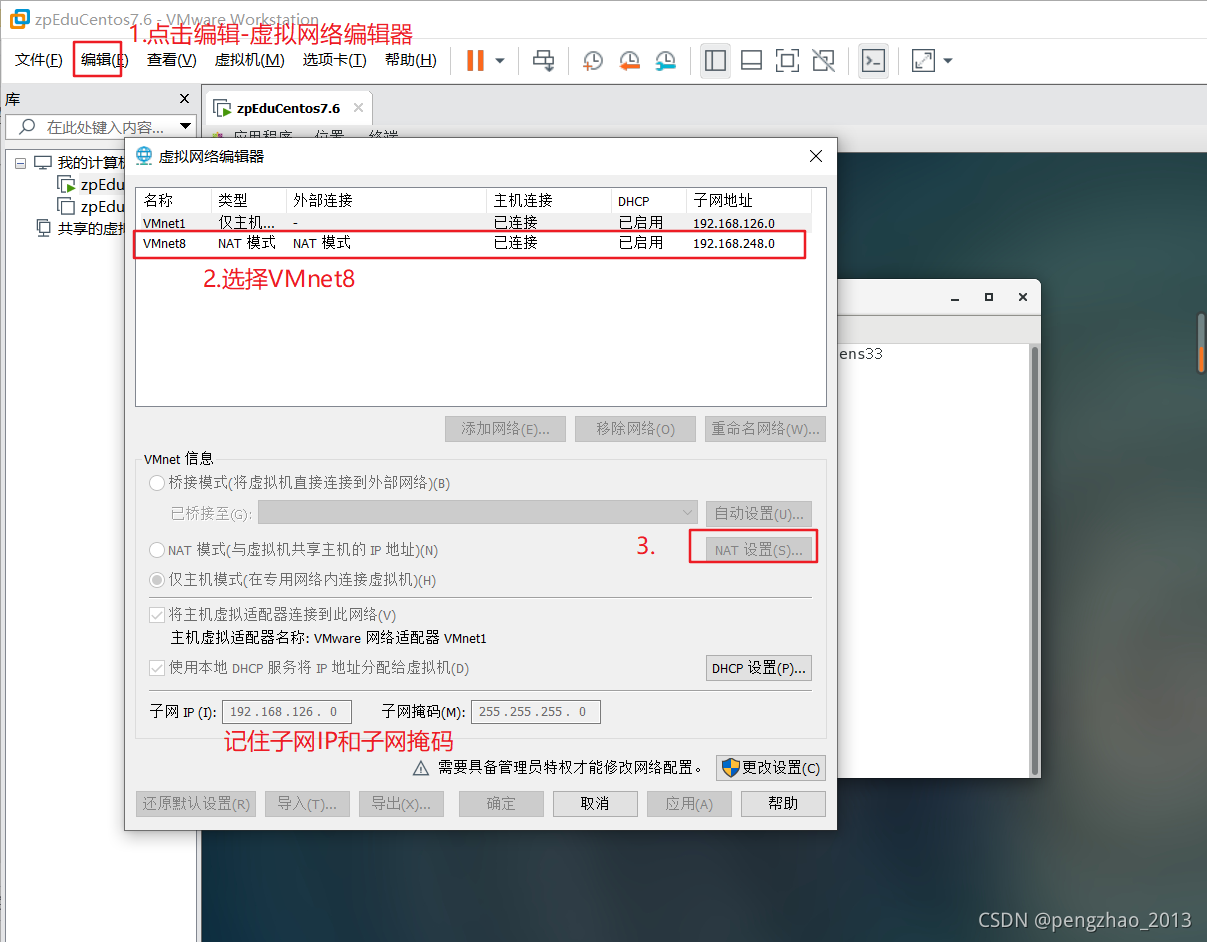Click the 192.168.248.0 subnet address cell
This screenshot has width=1207, height=942.
coord(734,243)
